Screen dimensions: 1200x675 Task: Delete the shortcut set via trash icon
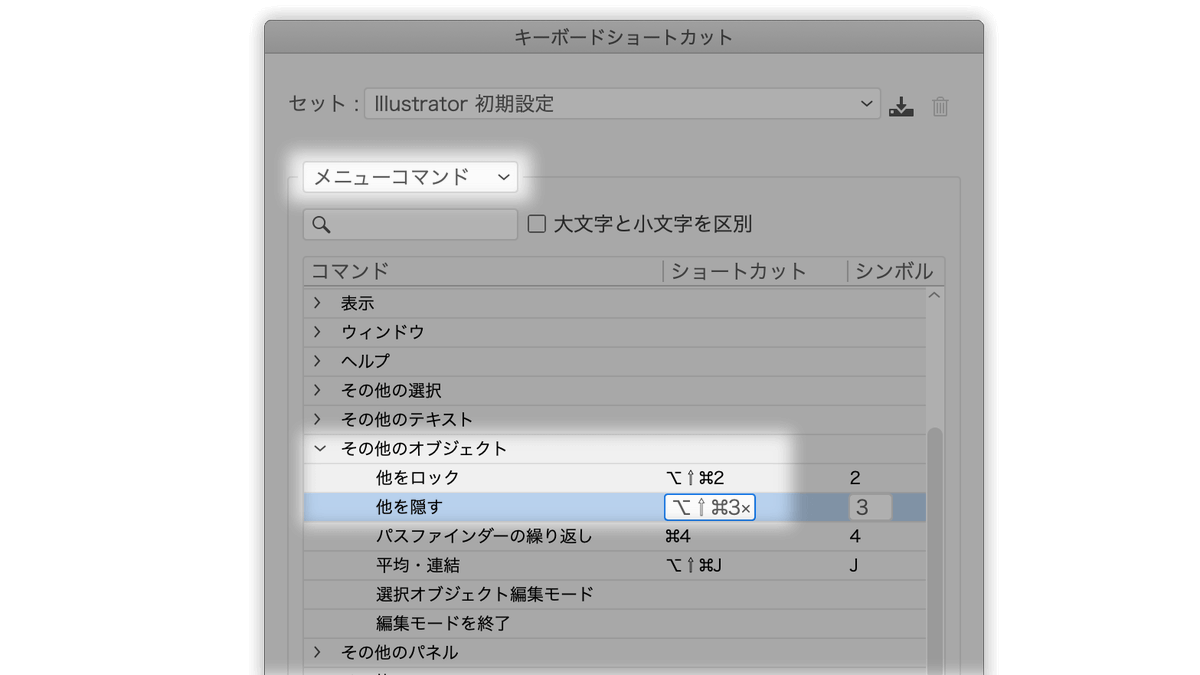click(x=939, y=104)
